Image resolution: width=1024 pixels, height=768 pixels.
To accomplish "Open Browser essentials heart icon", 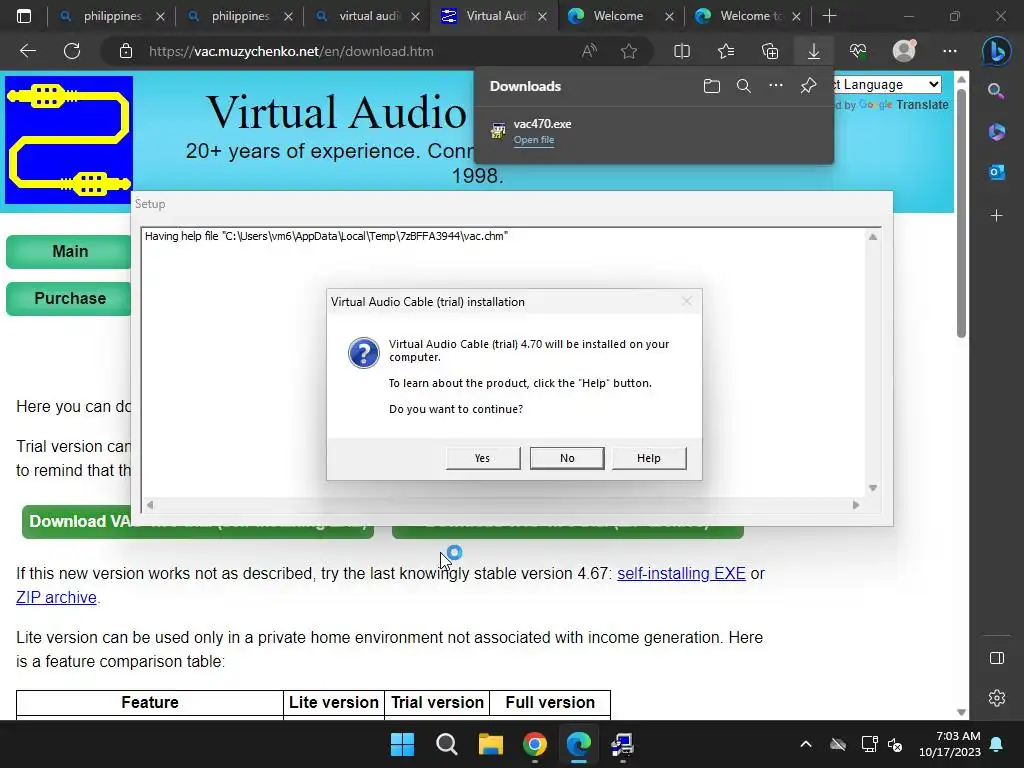I will pyautogui.click(x=858, y=51).
